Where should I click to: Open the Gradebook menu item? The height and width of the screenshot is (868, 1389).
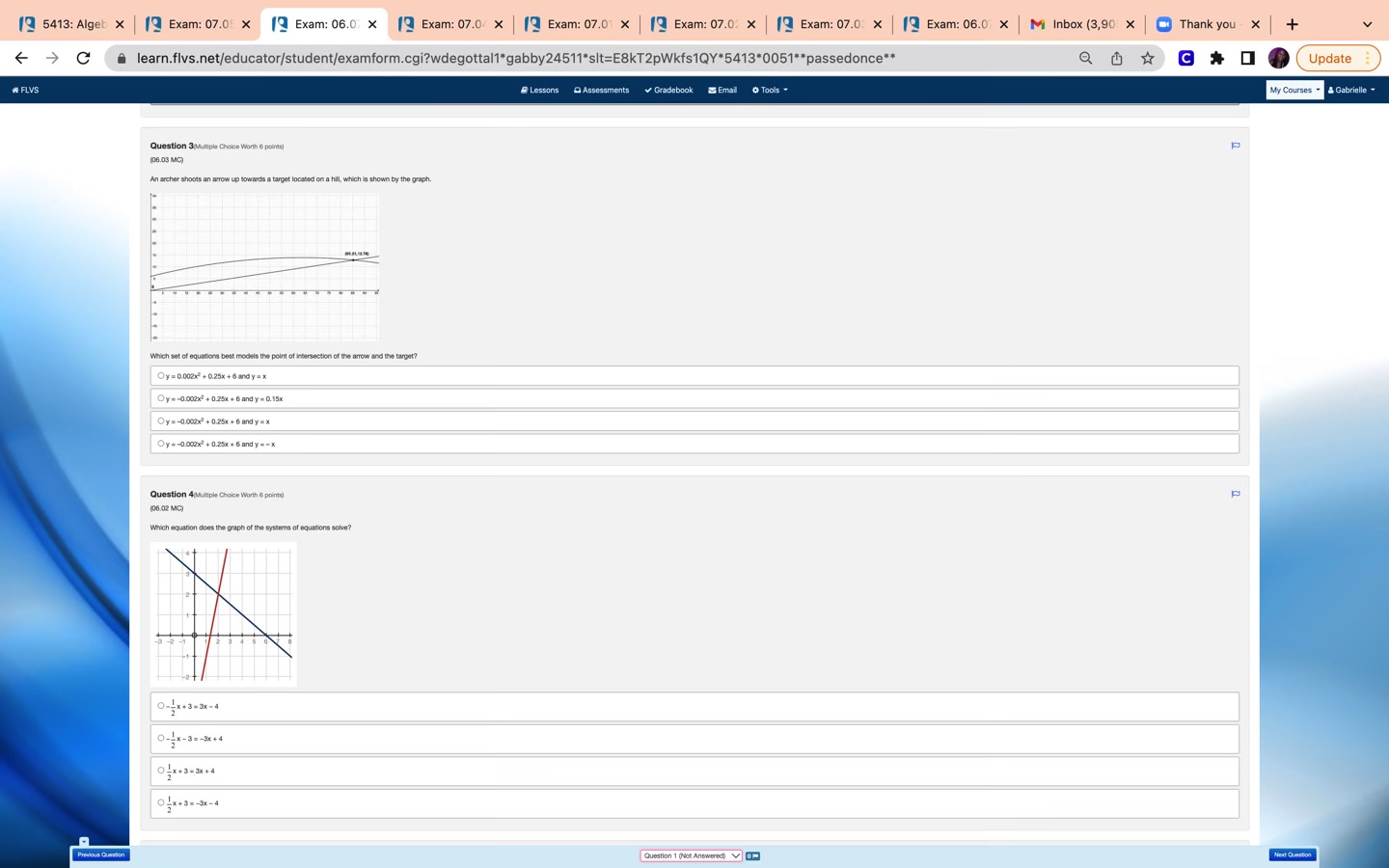point(668,90)
